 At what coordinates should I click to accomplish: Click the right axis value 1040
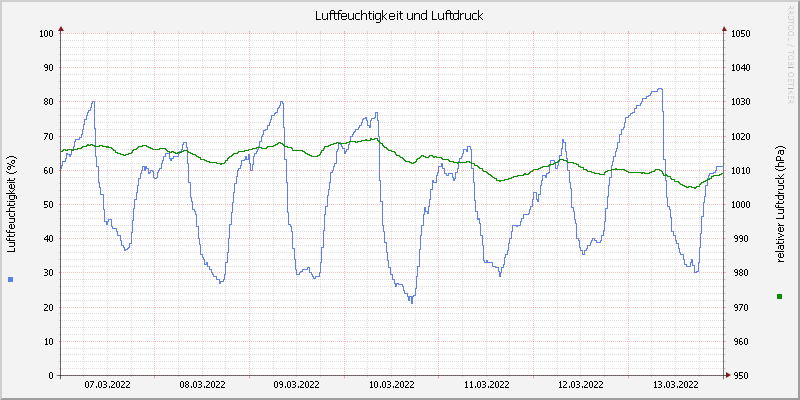[x=740, y=68]
